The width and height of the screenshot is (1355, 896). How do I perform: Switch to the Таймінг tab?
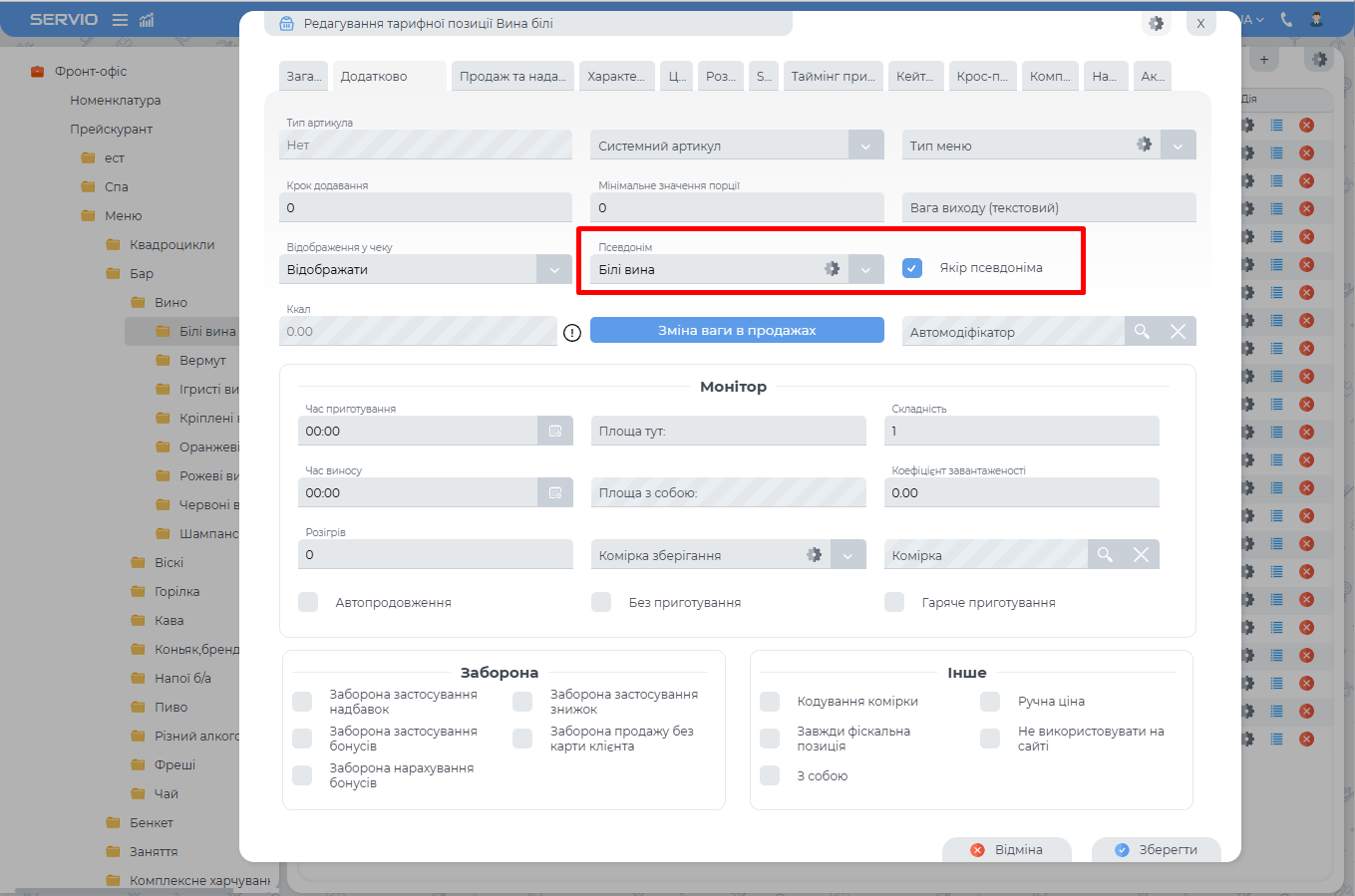(833, 77)
